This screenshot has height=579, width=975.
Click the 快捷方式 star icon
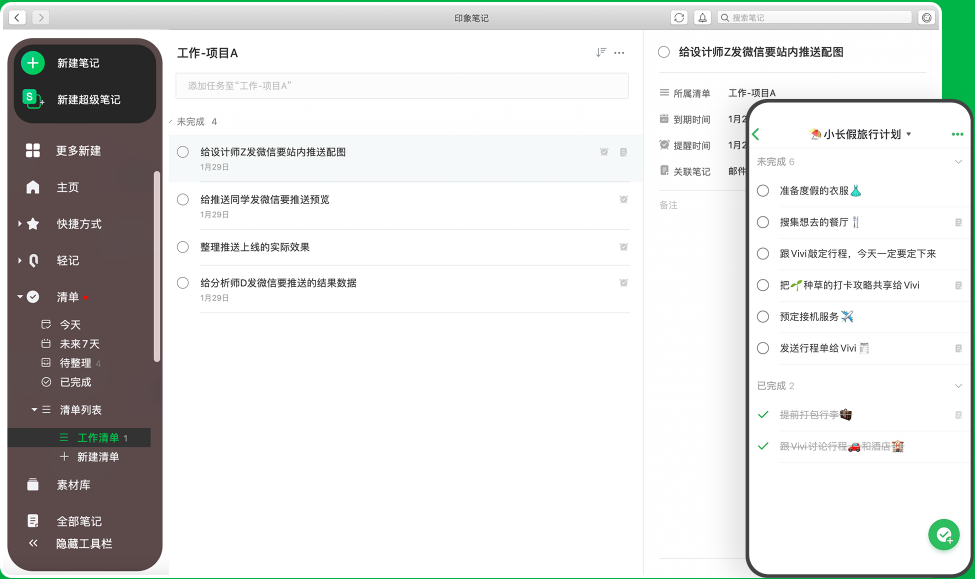(33, 224)
